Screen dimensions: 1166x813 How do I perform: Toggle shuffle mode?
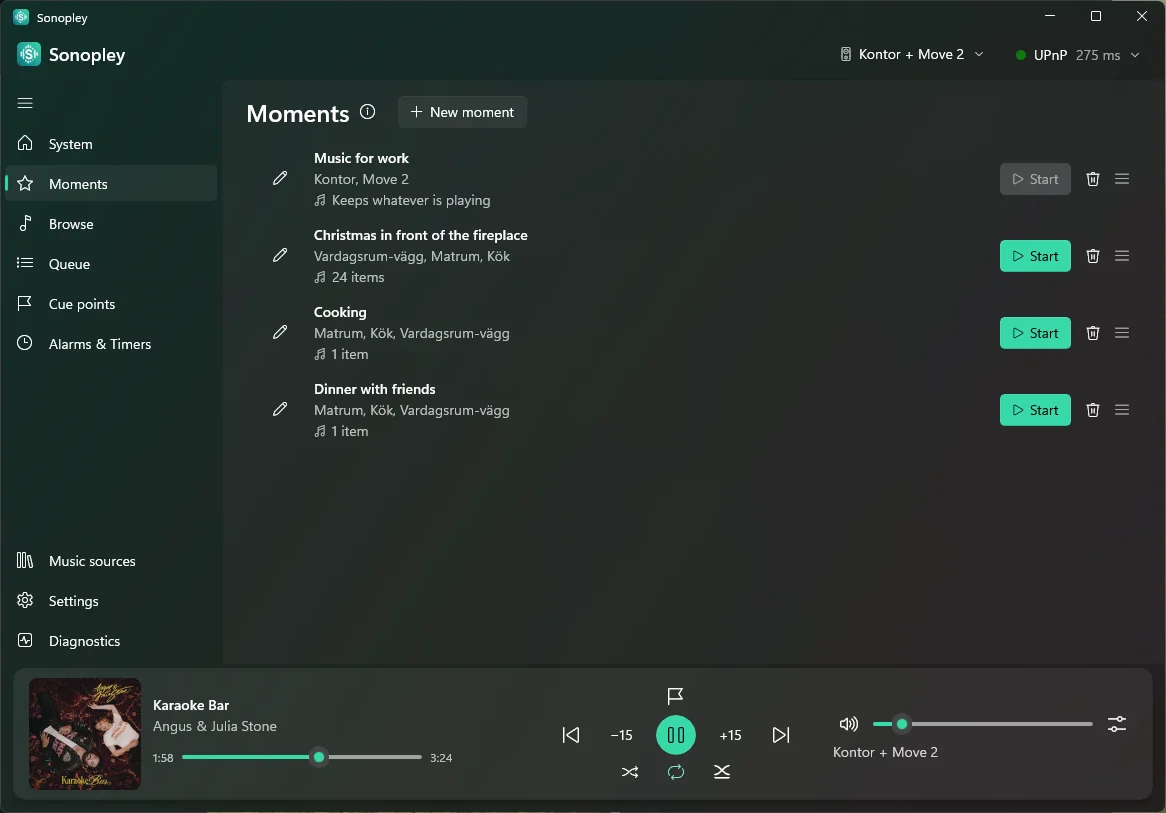[630, 772]
